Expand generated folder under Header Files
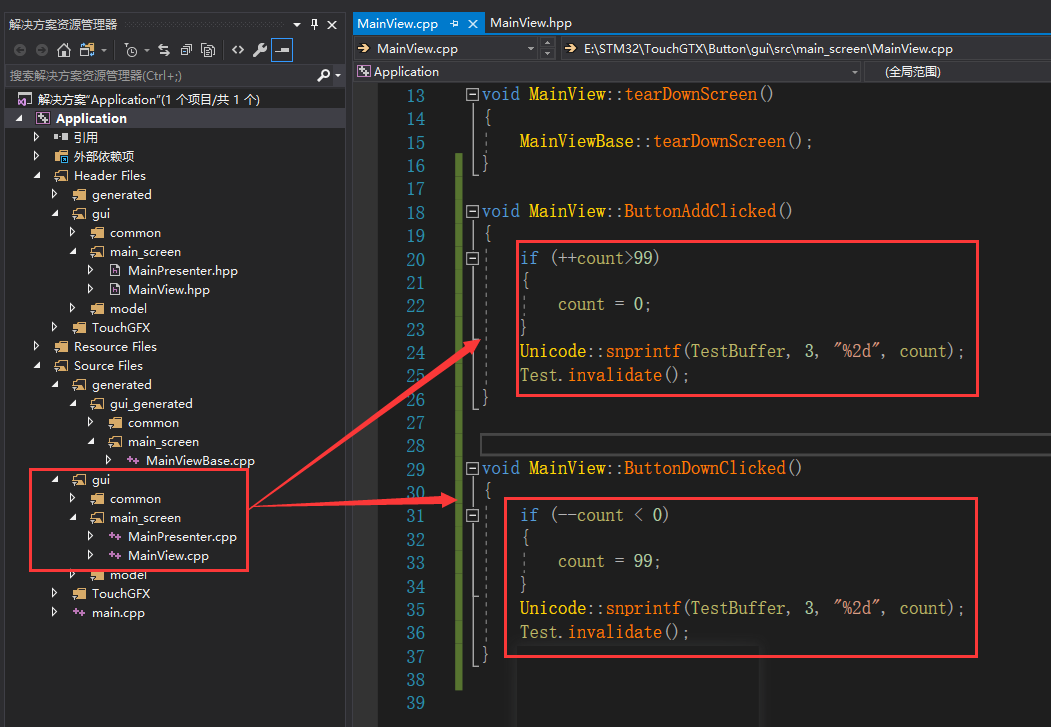 coord(55,194)
